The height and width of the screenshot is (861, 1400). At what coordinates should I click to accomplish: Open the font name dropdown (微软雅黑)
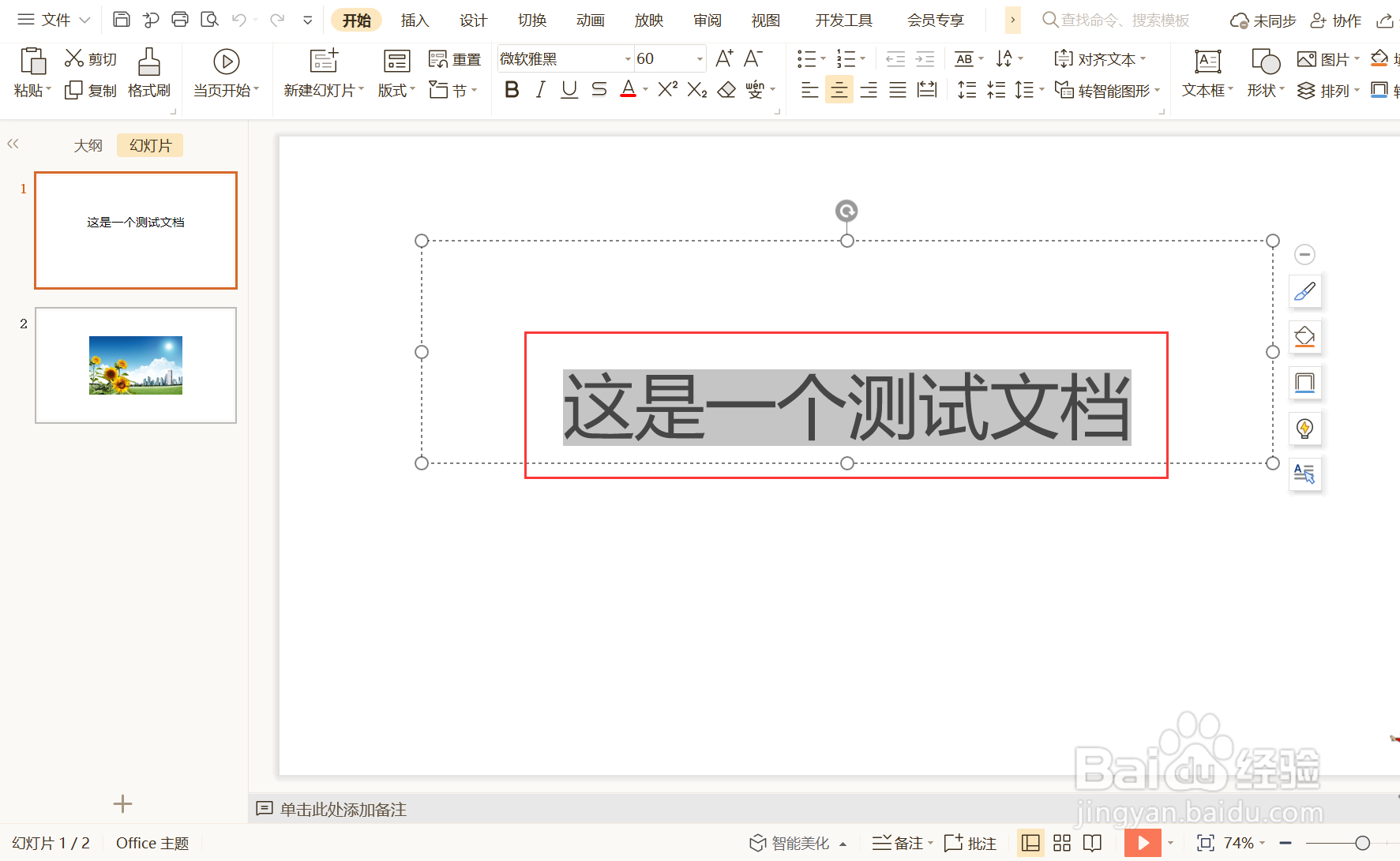(x=629, y=59)
